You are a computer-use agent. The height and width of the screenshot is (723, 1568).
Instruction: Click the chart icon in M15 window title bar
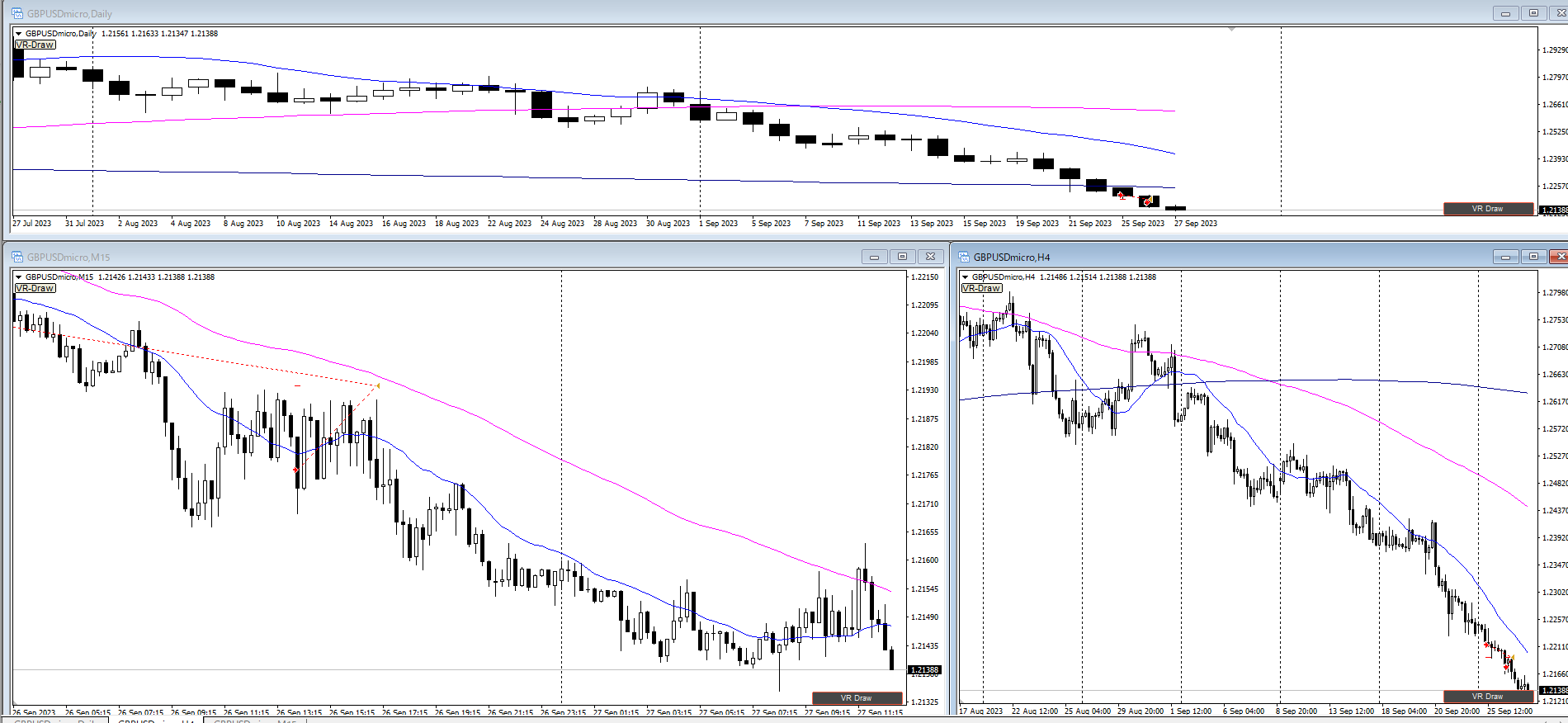(17, 257)
